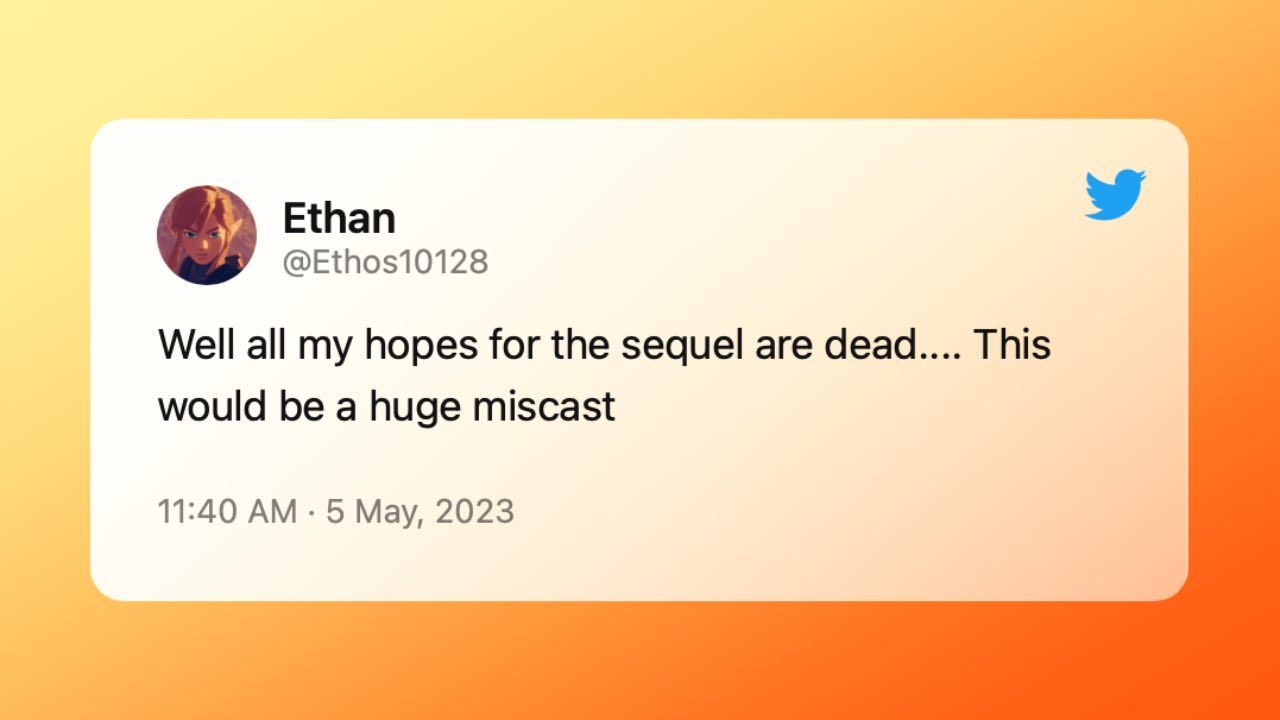This screenshot has height=720, width=1280.
Task: Click the word "the" before sequel
Action: (578, 346)
